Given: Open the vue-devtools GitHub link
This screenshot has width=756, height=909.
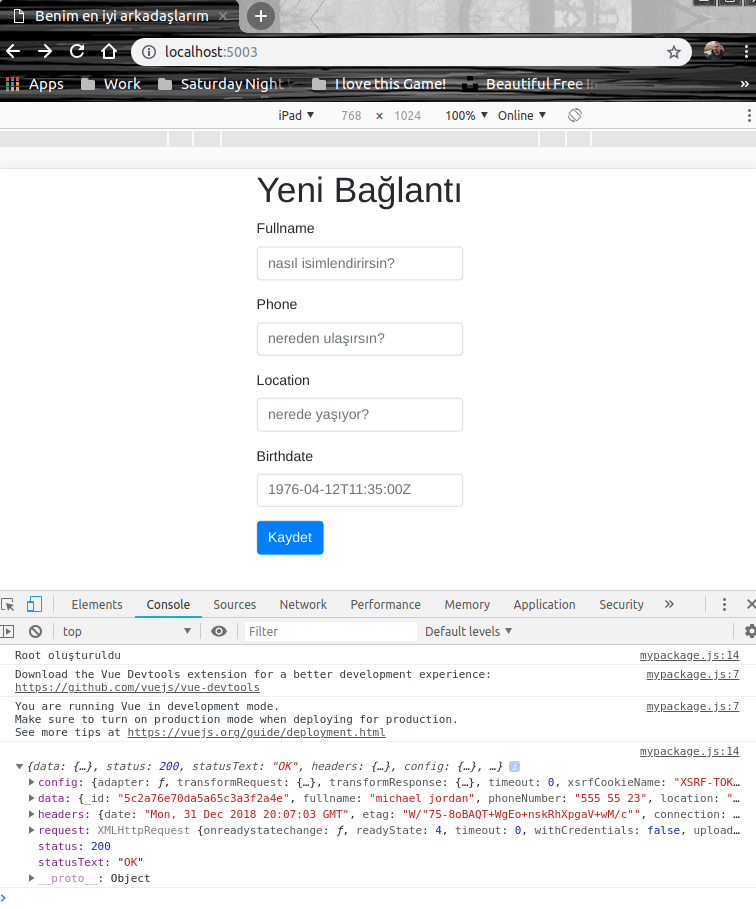Looking at the screenshot, I should (x=137, y=687).
